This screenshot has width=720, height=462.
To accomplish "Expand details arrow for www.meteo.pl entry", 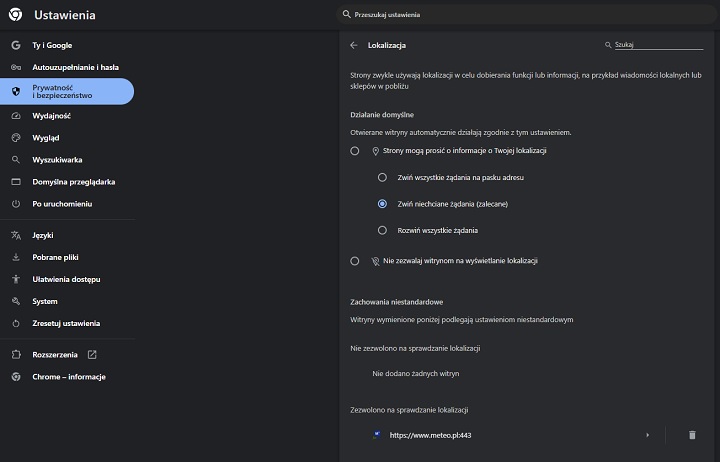I will (x=648, y=435).
